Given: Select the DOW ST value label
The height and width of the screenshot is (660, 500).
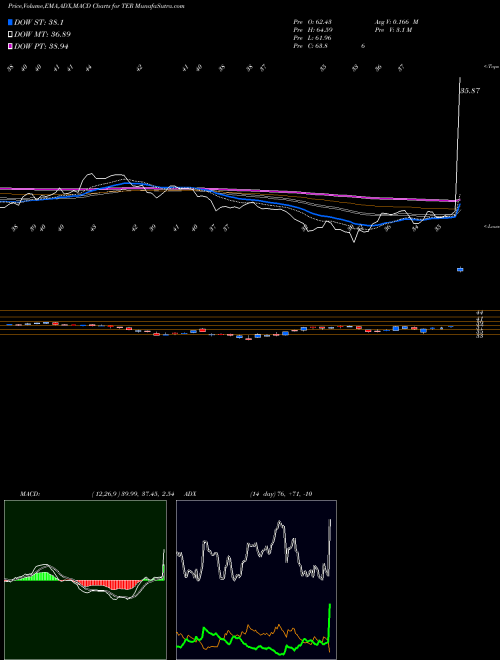Looking at the screenshot, I should pos(39,23).
